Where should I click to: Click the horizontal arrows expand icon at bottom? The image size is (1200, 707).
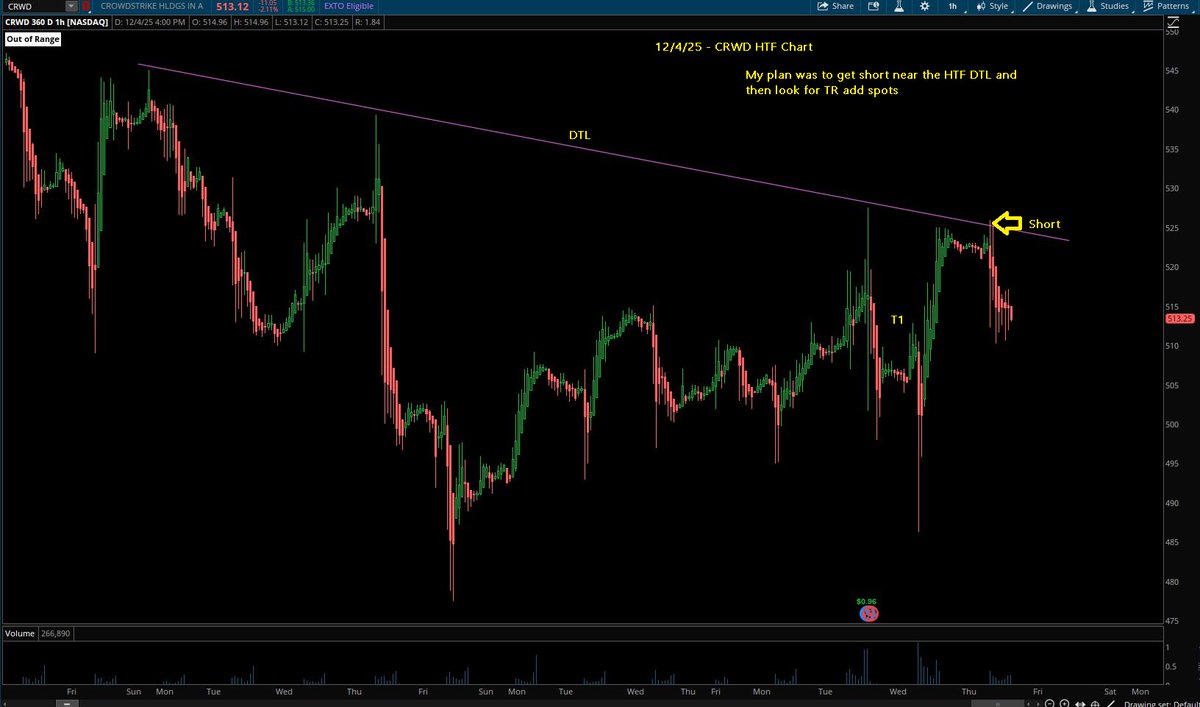coord(1080,704)
